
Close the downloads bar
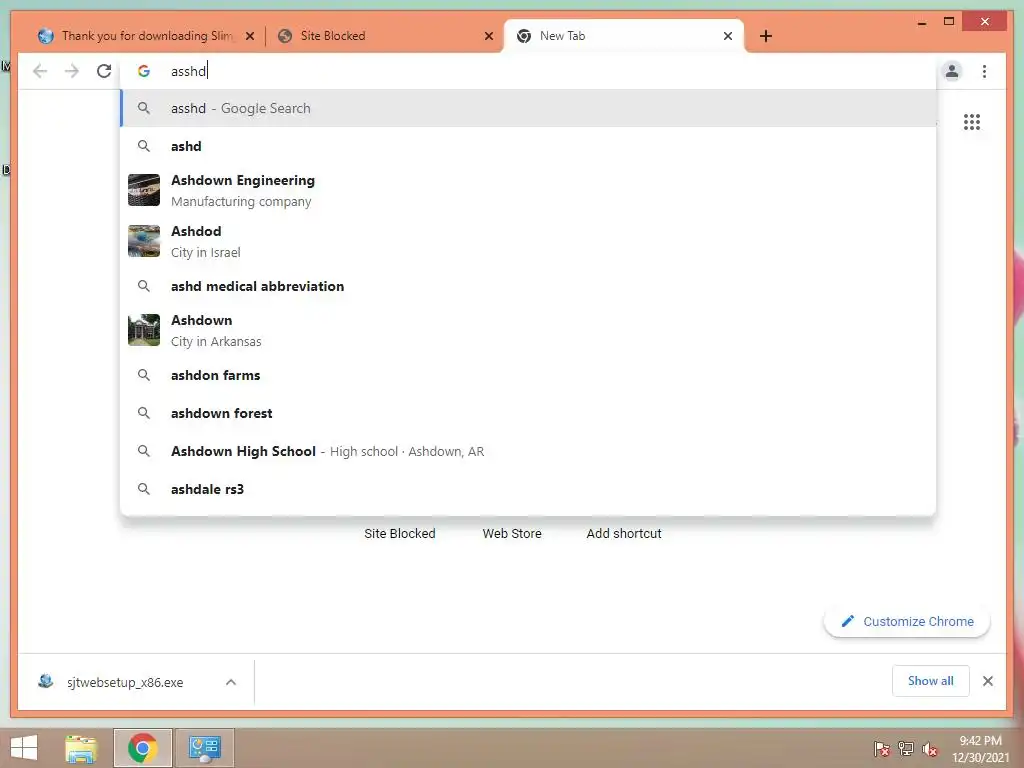[x=988, y=681]
